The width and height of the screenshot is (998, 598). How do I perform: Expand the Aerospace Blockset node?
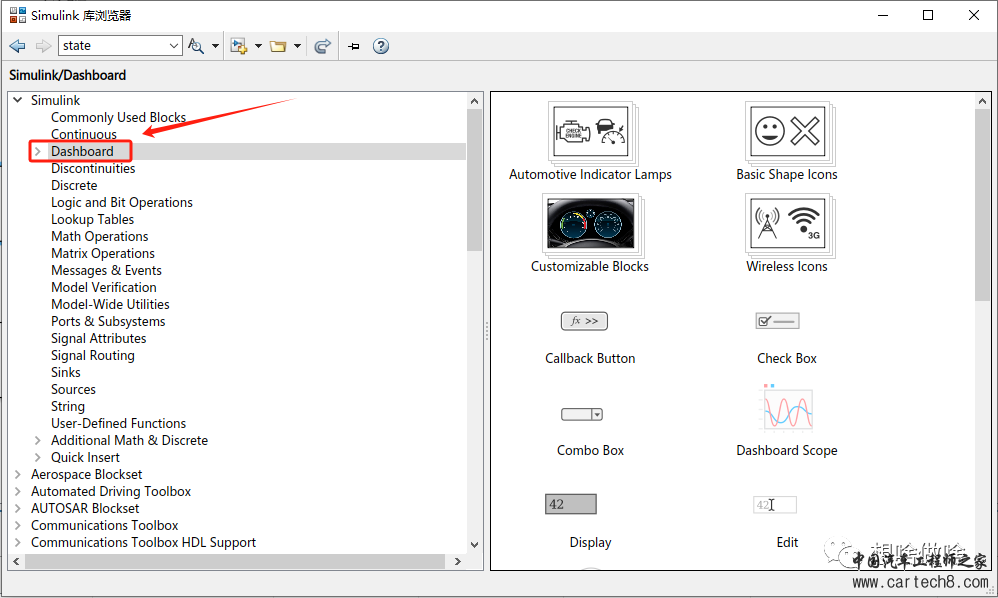point(18,475)
